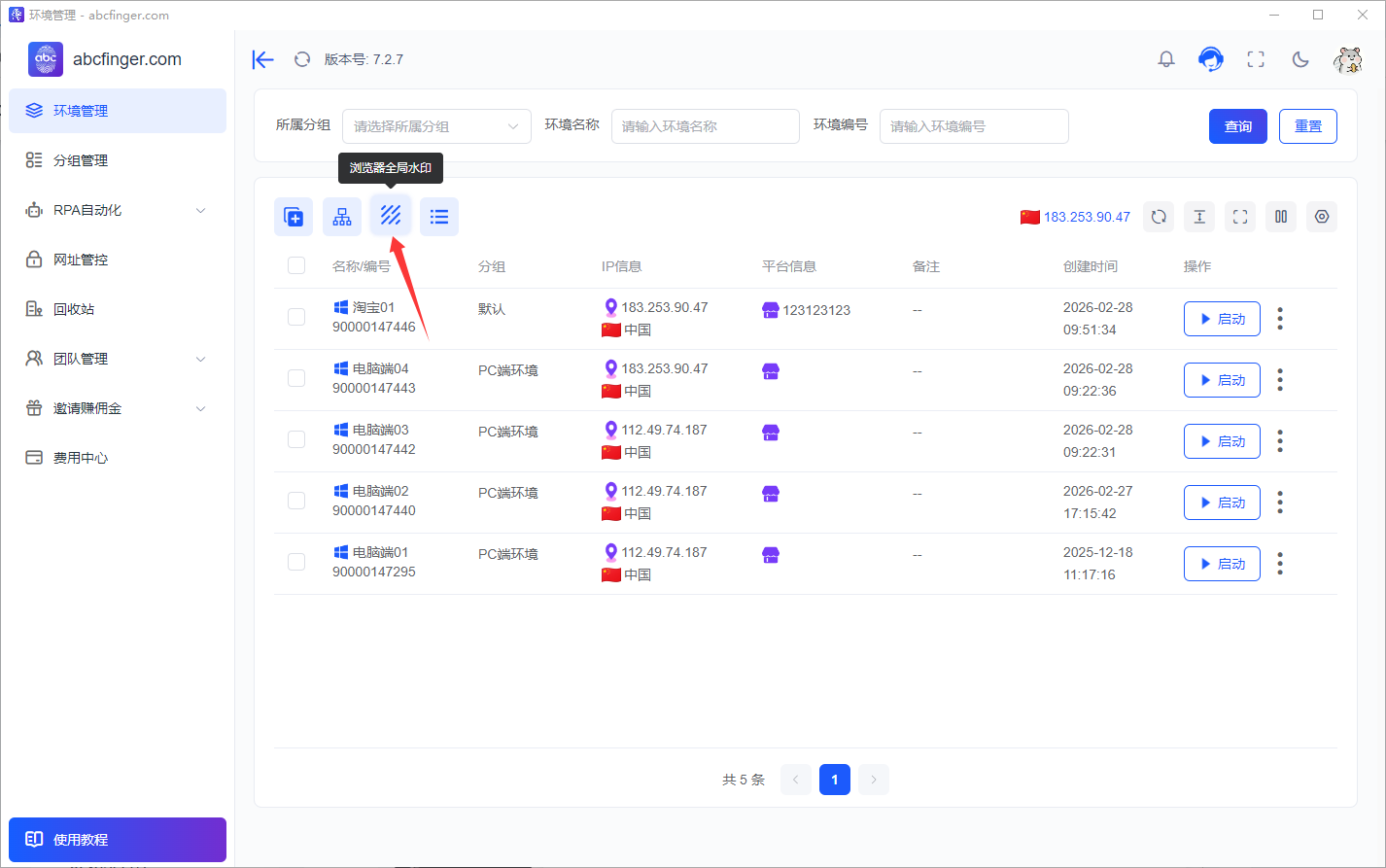Viewport: 1386px width, 868px height.
Task: Click the 查询 button
Action: tap(1238, 126)
